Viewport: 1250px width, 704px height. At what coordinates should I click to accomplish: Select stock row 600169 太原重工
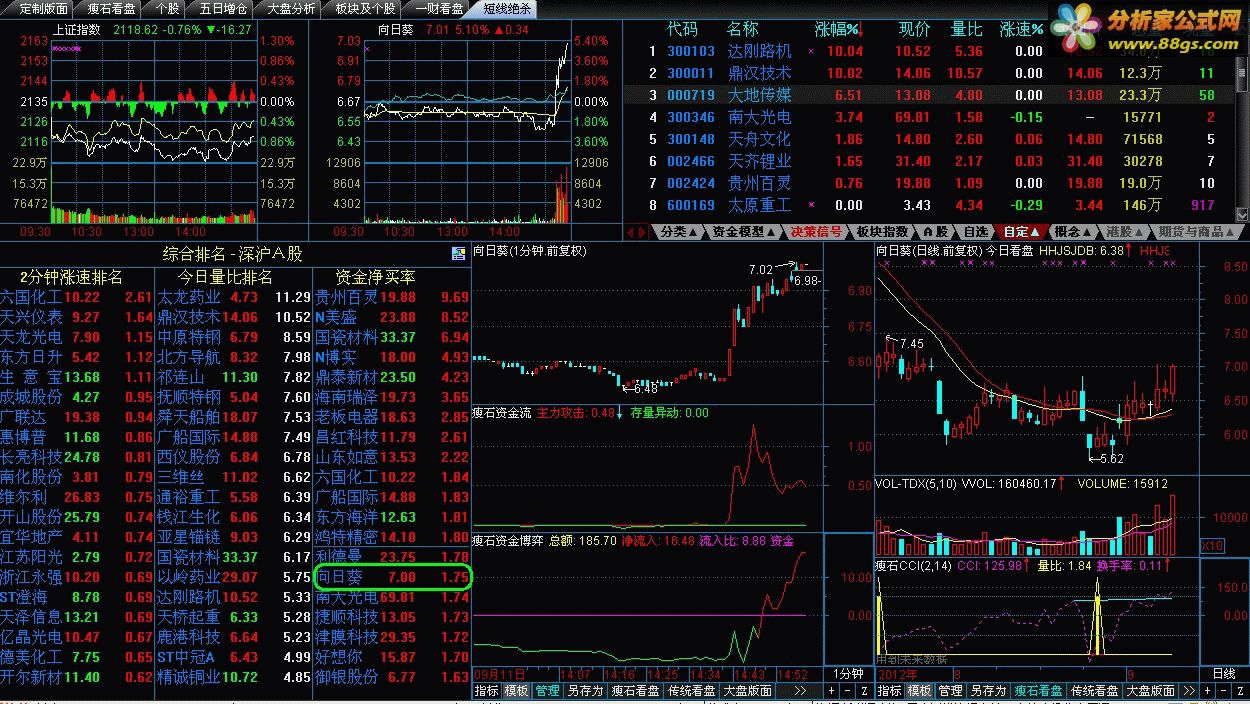[x=931, y=205]
